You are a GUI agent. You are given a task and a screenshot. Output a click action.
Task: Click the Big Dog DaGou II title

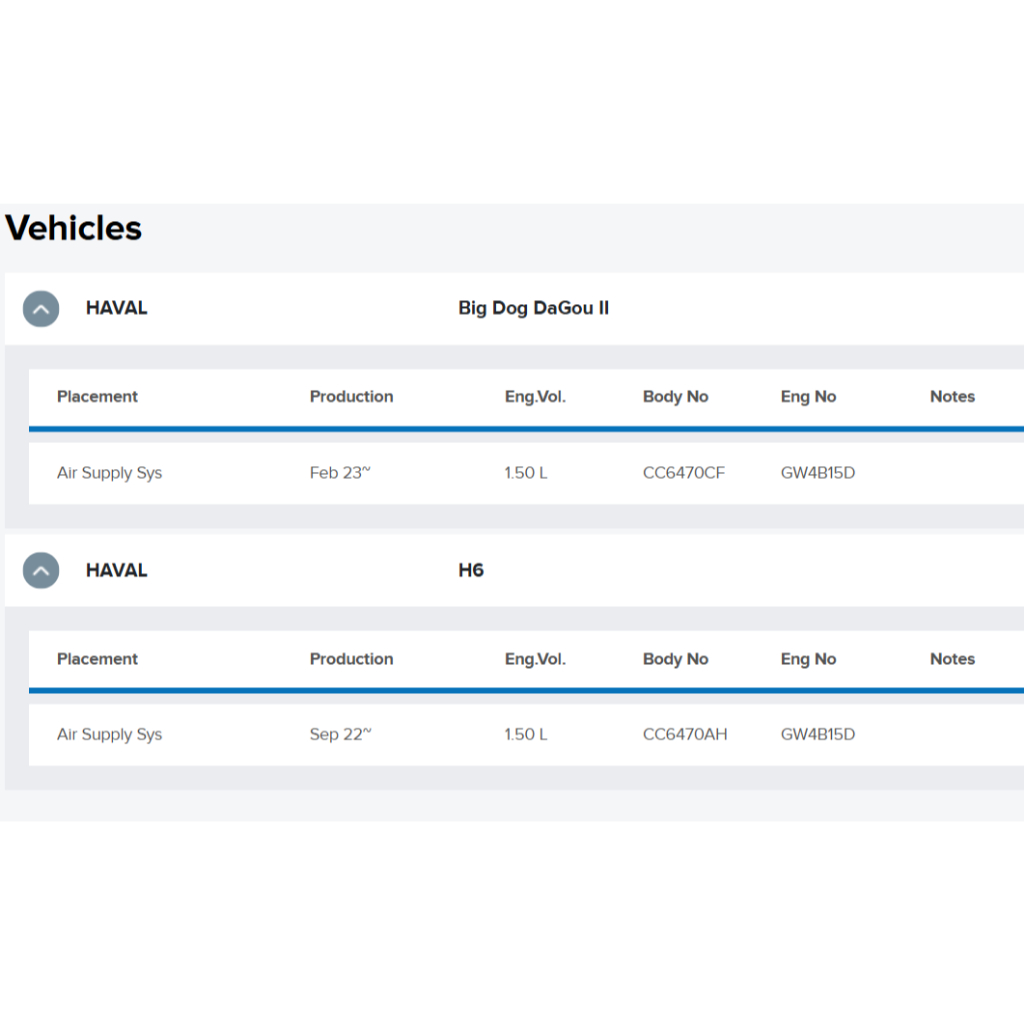(x=533, y=308)
